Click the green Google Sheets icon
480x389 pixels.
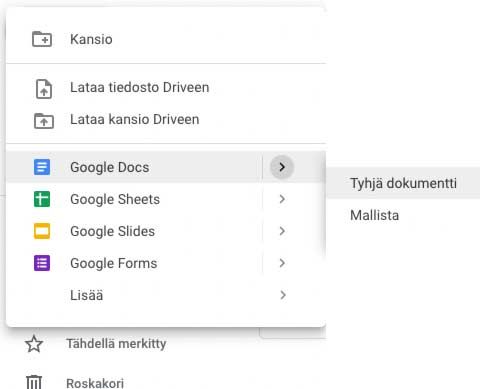click(x=42, y=199)
